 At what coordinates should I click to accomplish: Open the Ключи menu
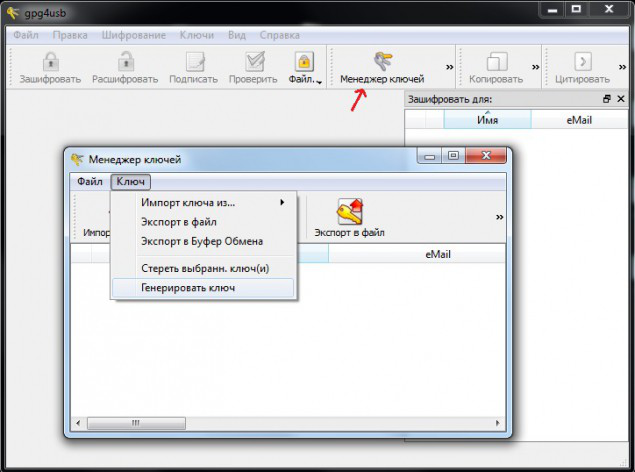click(197, 35)
